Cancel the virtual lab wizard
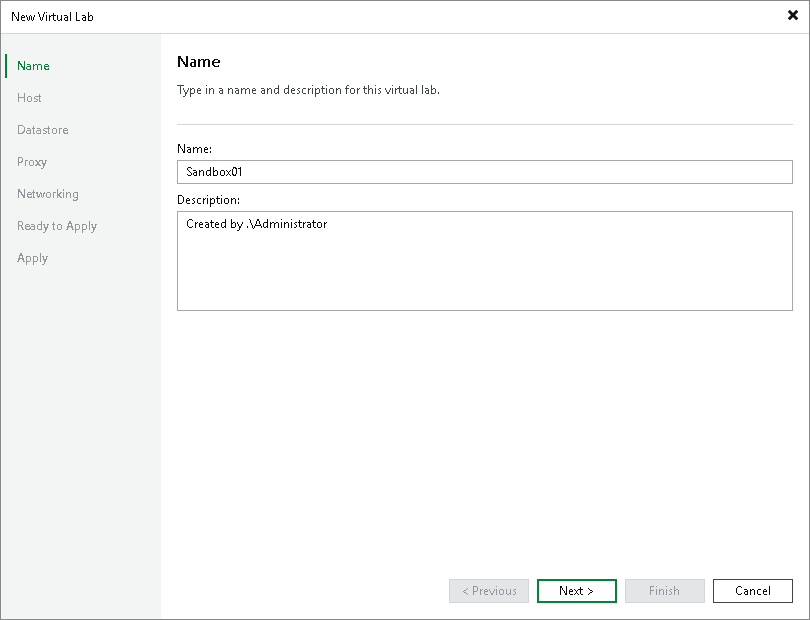Viewport: 810px width, 620px height. point(753,591)
